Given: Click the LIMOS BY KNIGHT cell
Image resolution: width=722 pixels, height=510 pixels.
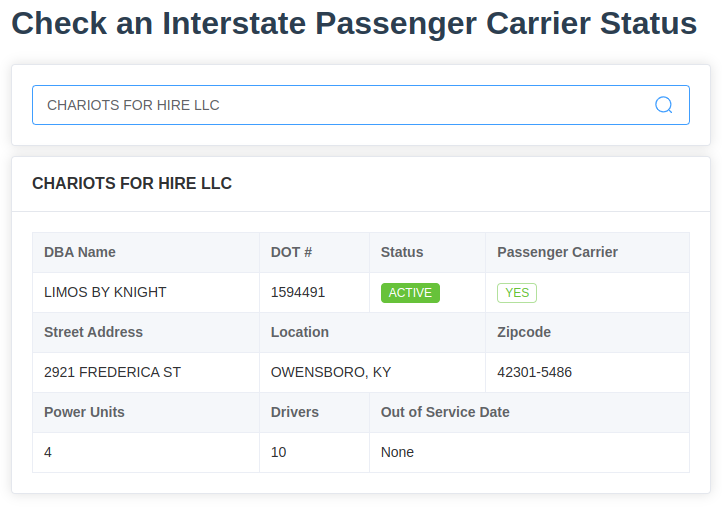Looking at the screenshot, I should tap(146, 292).
